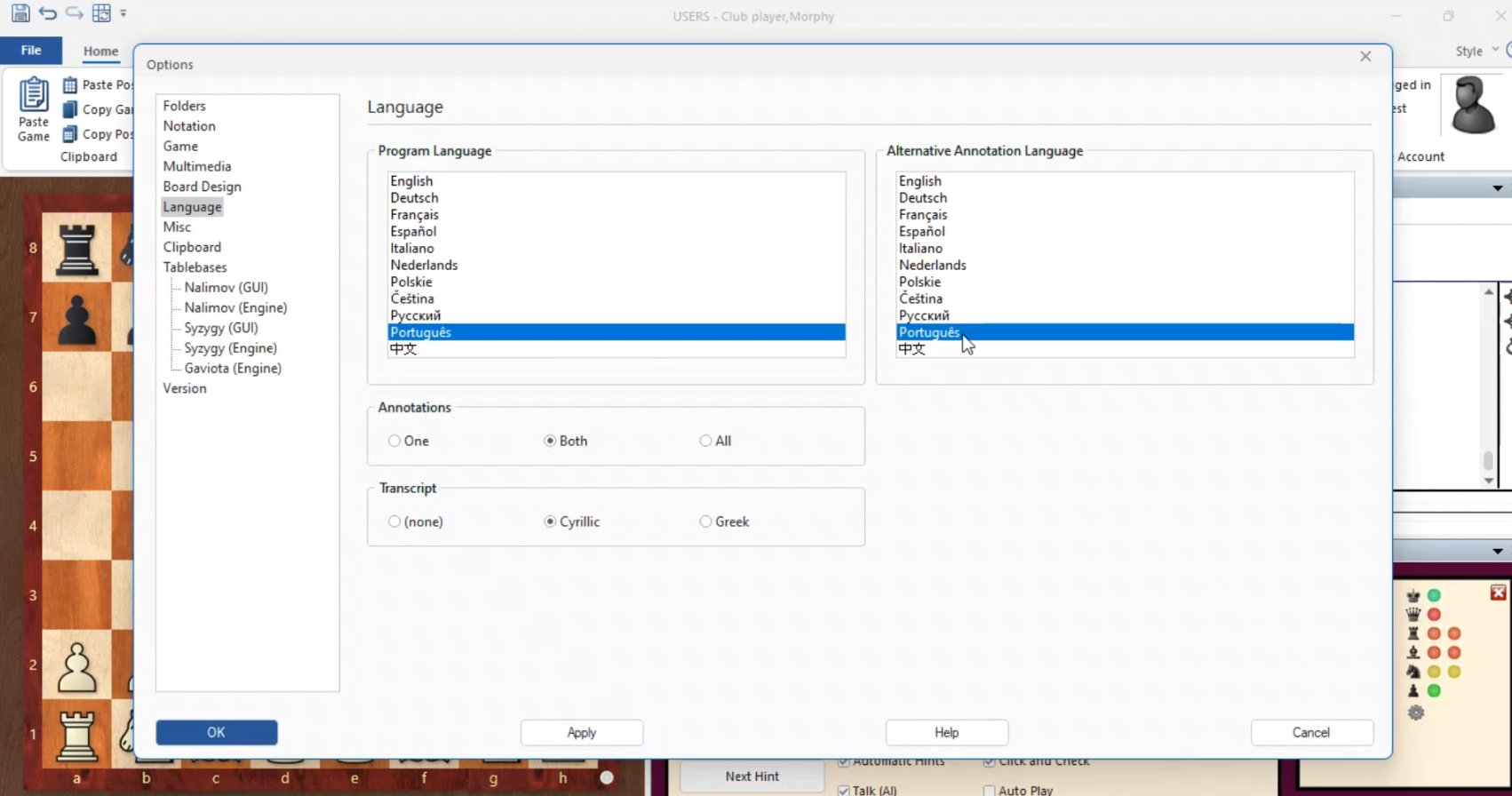Select the (none) transcript radio button
Viewport: 1512px width, 796px height.
click(394, 521)
